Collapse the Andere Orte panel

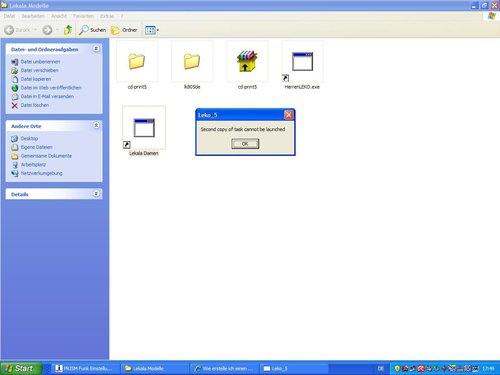96,125
